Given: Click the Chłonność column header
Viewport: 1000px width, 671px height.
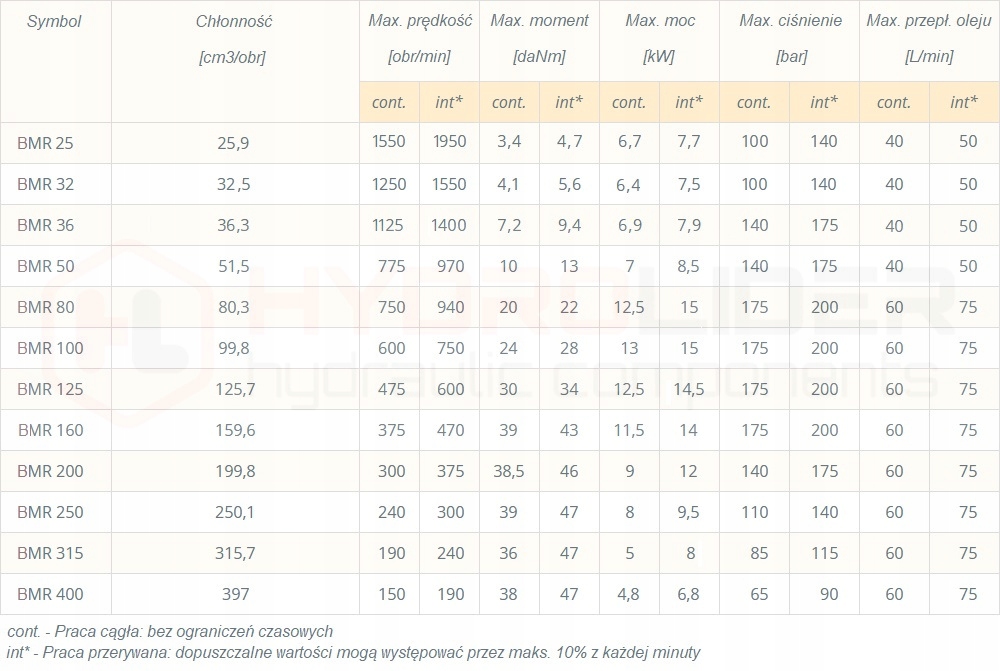Looking at the screenshot, I should tap(235, 21).
